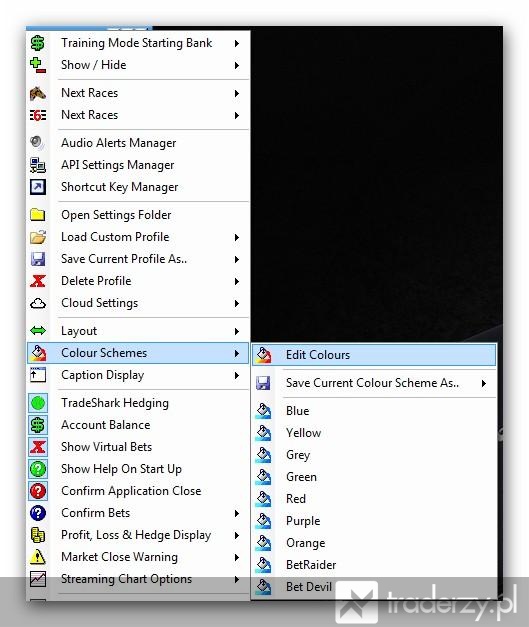
Task: Click the Shortcut Key Manager arrow icon
Action: click(x=38, y=187)
